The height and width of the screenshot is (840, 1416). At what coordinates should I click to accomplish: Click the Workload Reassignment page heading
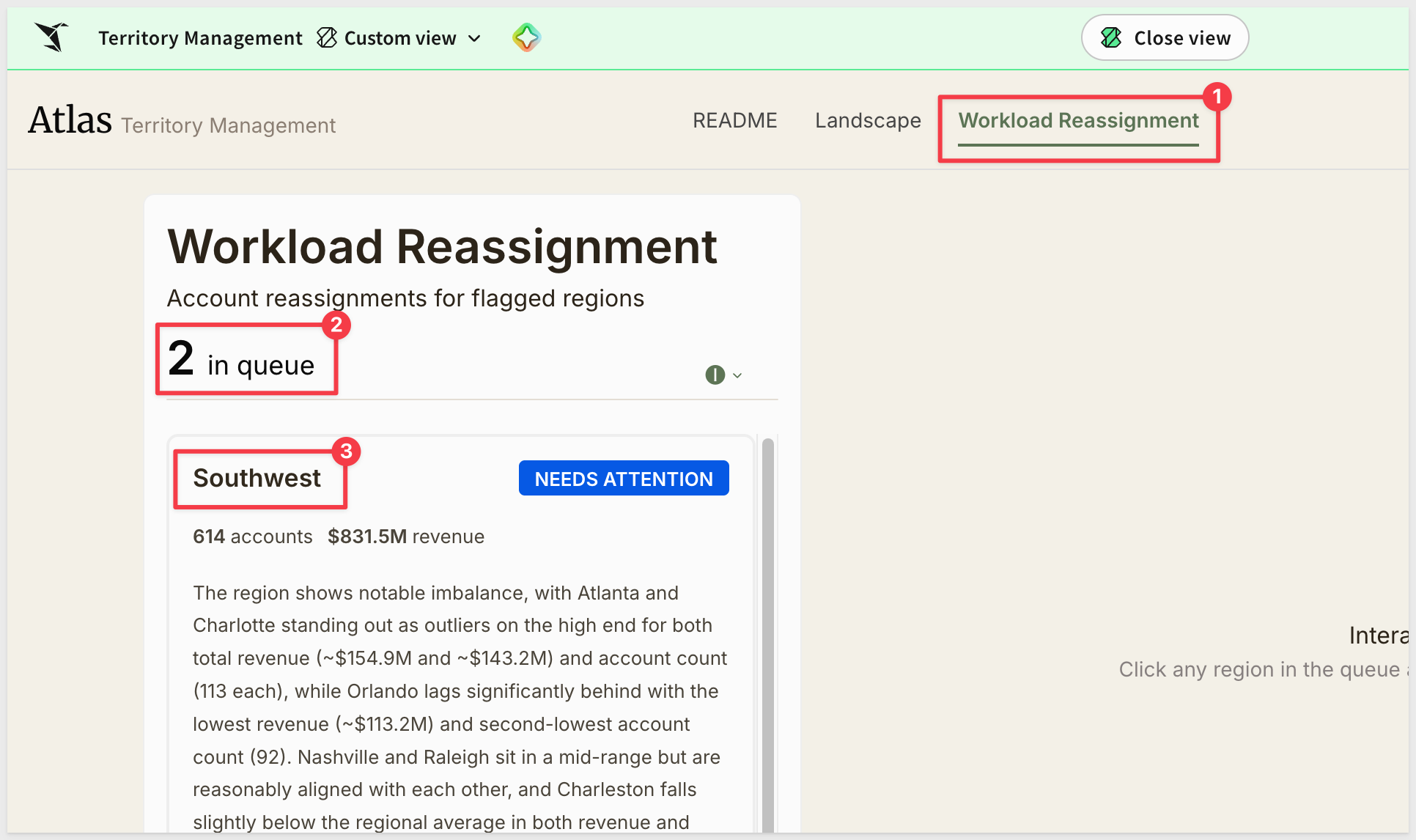click(442, 246)
